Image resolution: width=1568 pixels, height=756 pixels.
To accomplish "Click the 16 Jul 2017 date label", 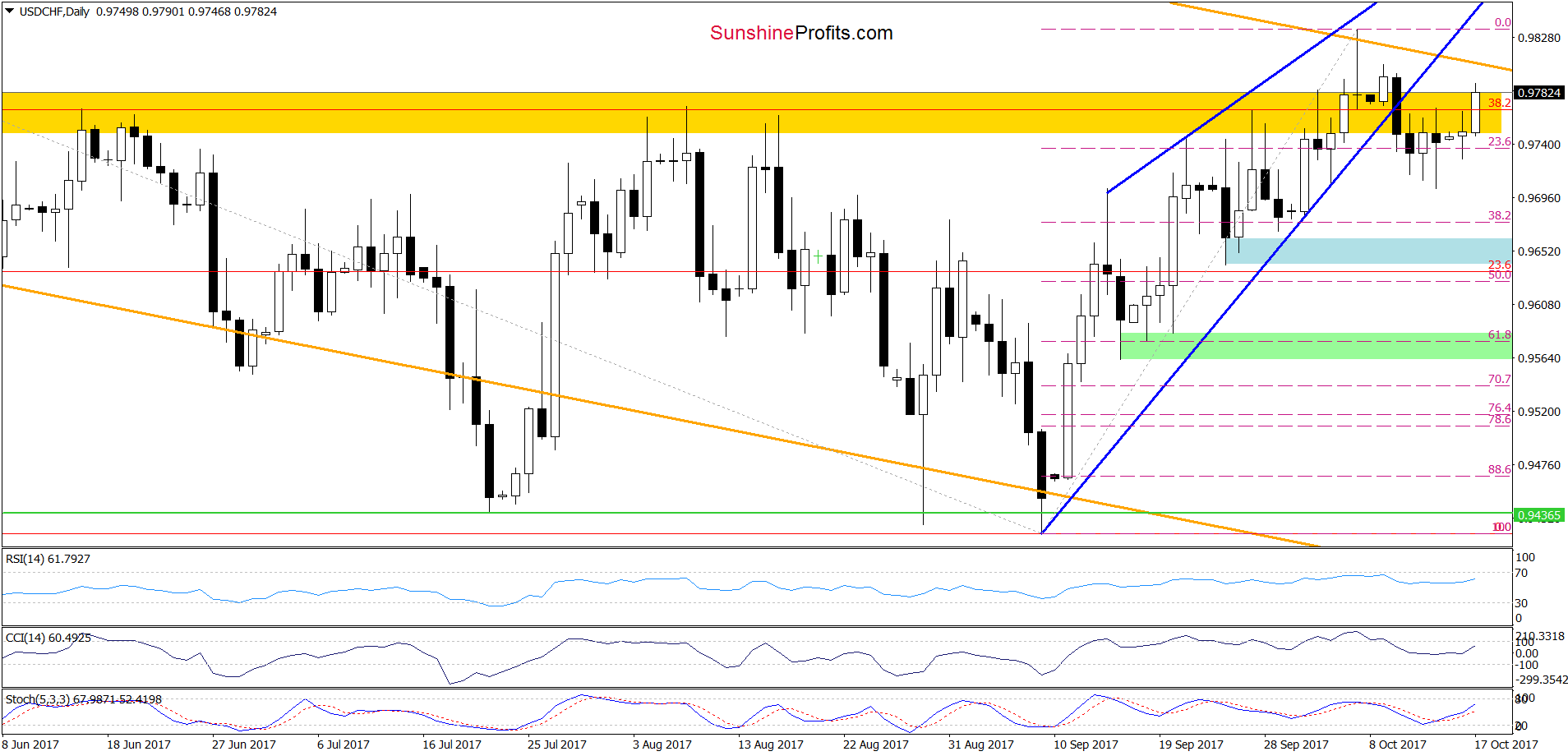I will pos(452,744).
